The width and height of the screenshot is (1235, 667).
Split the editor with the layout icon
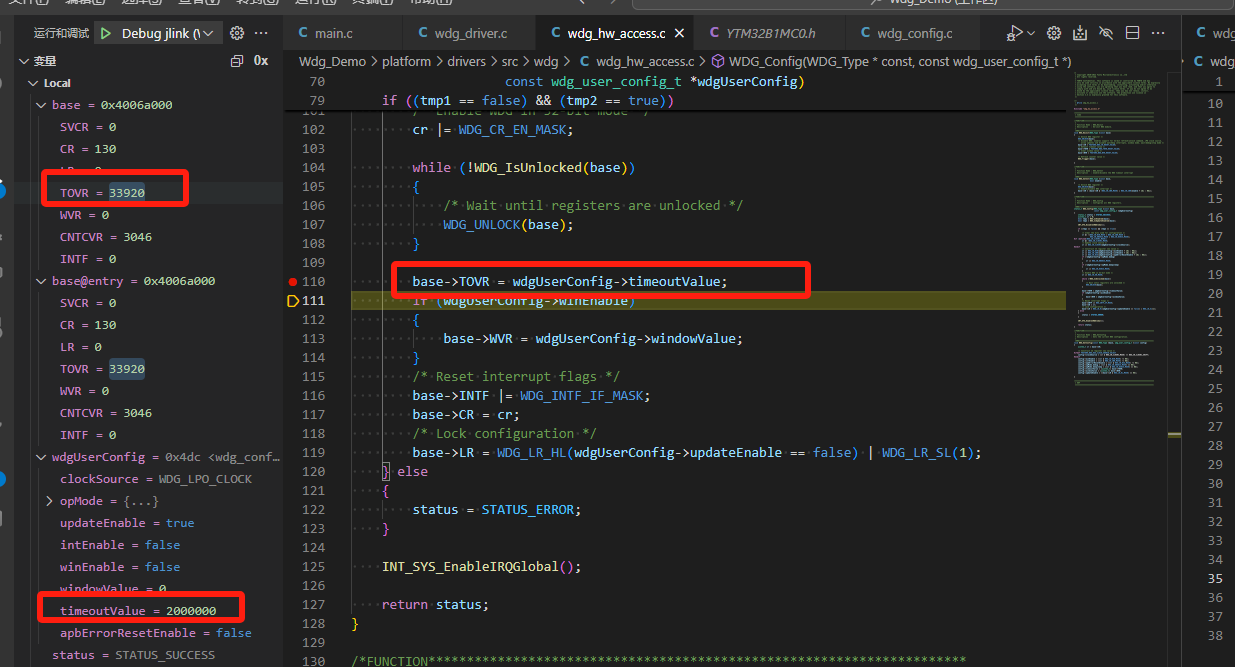[1133, 33]
